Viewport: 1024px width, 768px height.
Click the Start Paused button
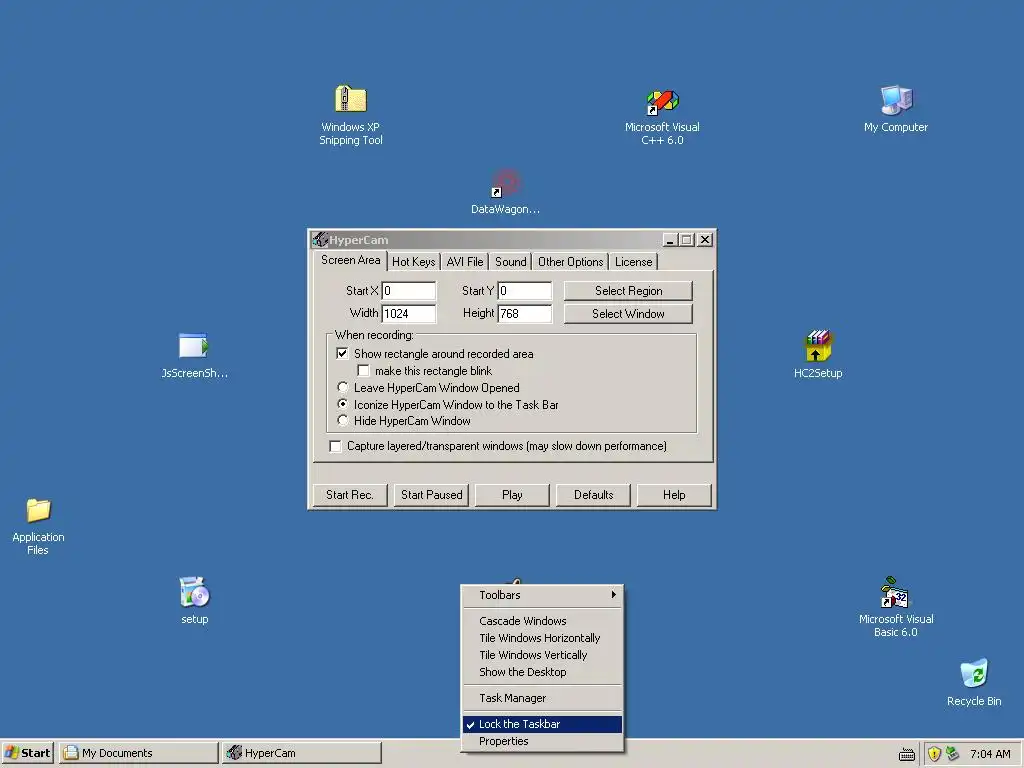pos(431,494)
